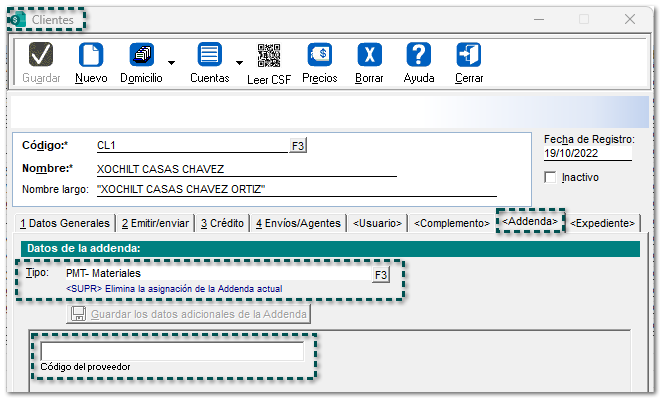Click the Cerrar toolbar icon
Viewport: 663px width, 401px height.
point(468,55)
